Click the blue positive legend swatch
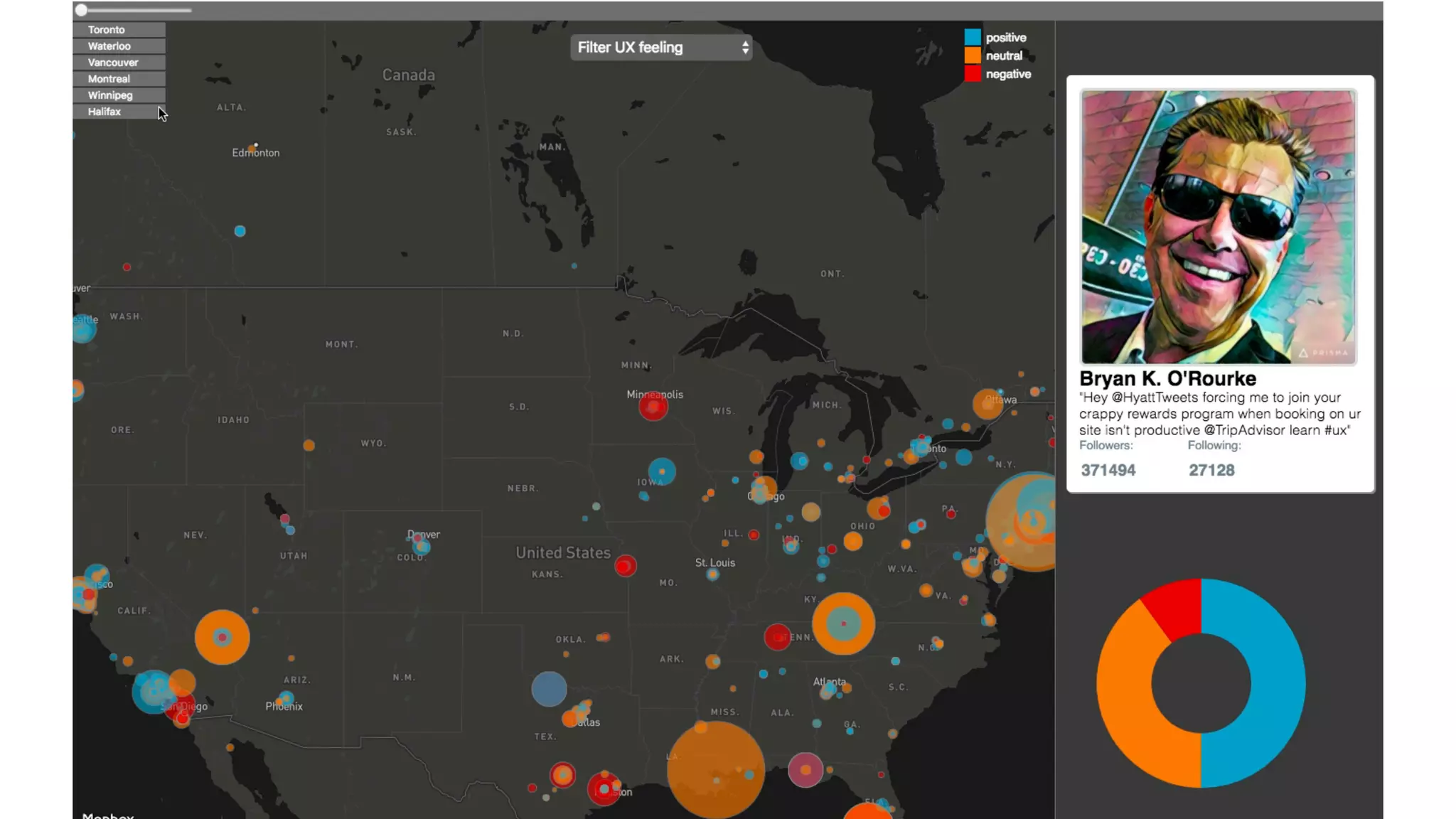Screen dimensions: 1456x819 (x=973, y=37)
